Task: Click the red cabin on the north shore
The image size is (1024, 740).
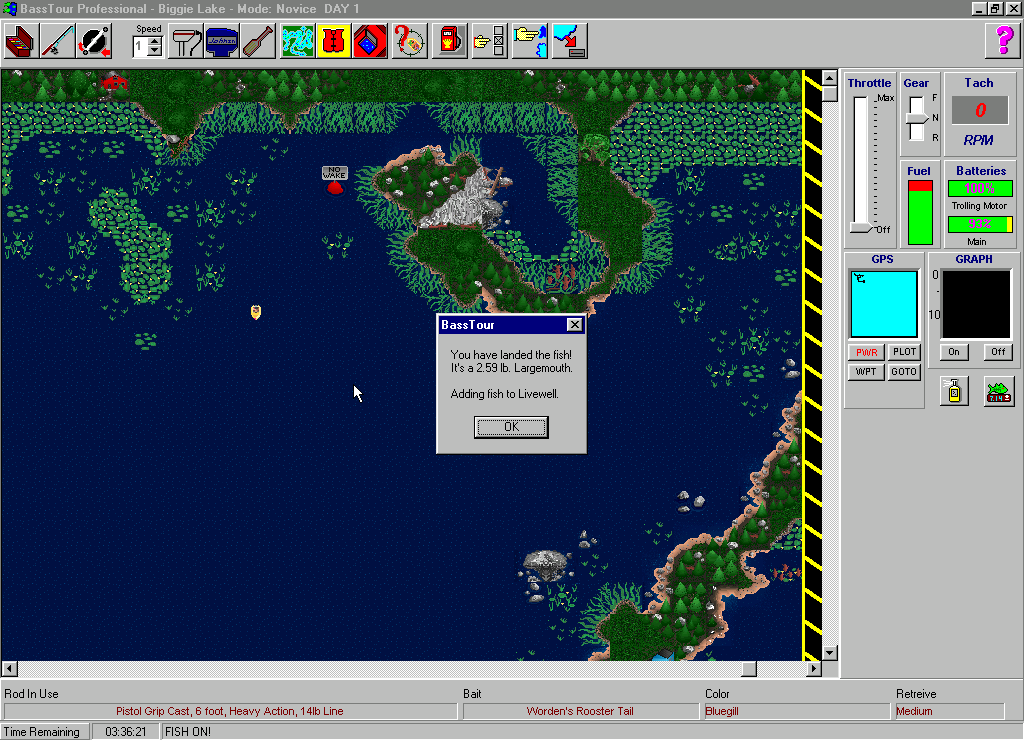Action: click(115, 82)
